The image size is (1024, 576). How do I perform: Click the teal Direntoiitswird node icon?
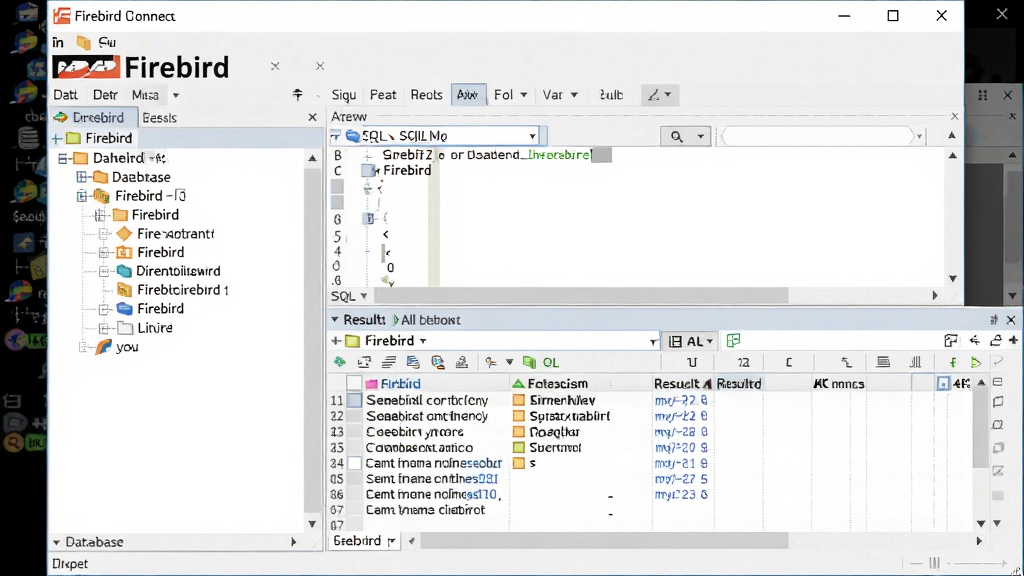(124, 271)
